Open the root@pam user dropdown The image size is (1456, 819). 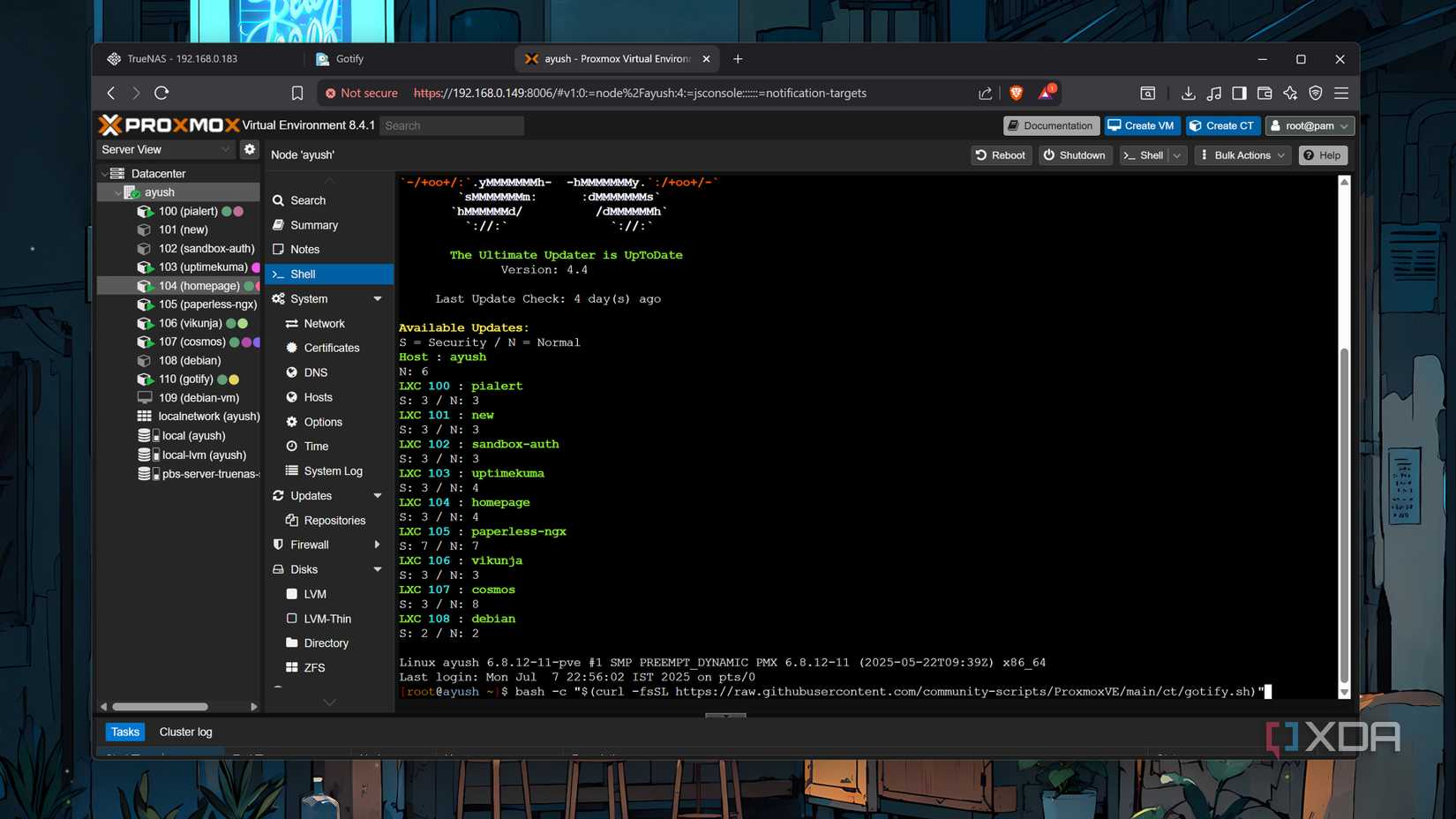pos(1310,125)
